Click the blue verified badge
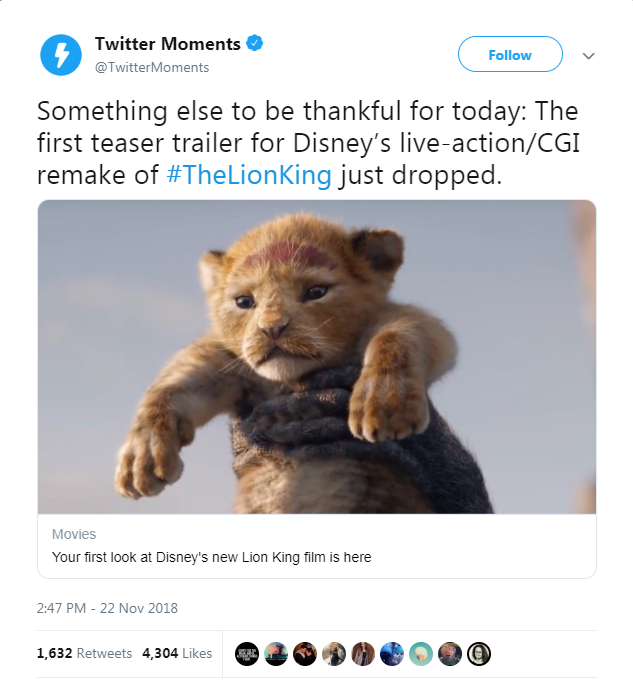The height and width of the screenshot is (680, 633). coord(256,44)
